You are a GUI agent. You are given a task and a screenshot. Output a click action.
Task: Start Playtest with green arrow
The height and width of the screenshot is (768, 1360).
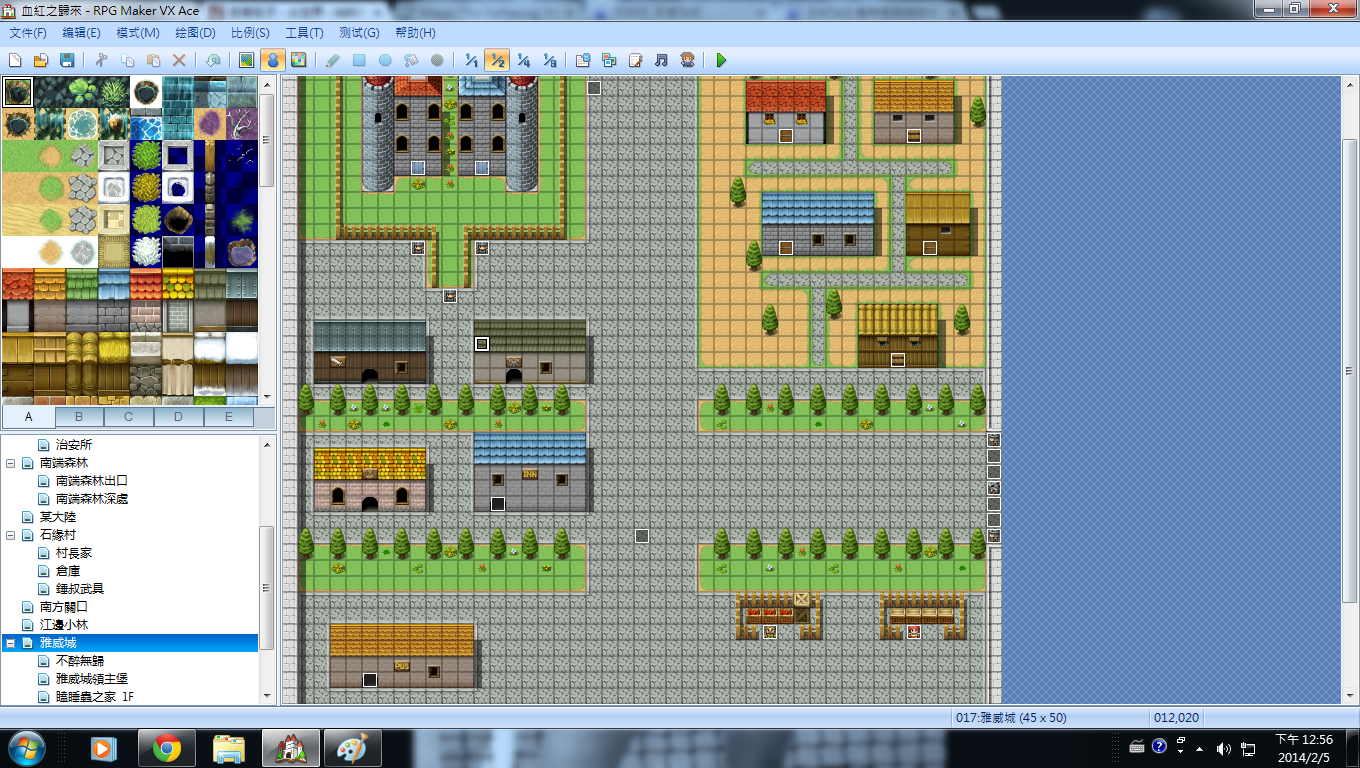[x=721, y=60]
